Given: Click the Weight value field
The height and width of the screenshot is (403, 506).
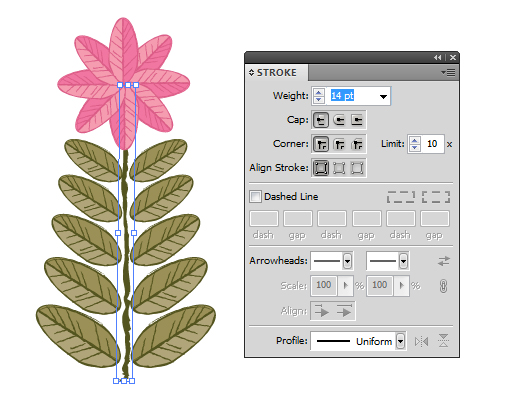Looking at the screenshot, I should (x=353, y=96).
